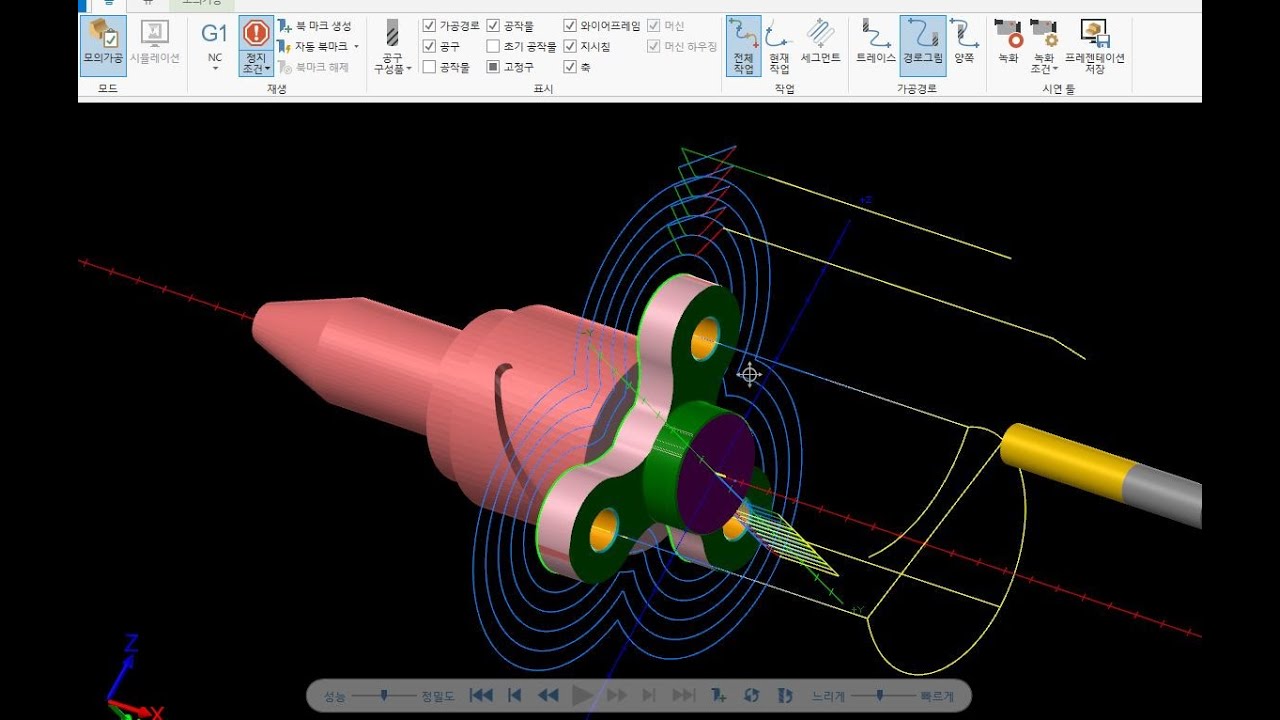This screenshot has width=1280, height=720.
Task: Start 녹화 recording
Action: pyautogui.click(x=1008, y=42)
